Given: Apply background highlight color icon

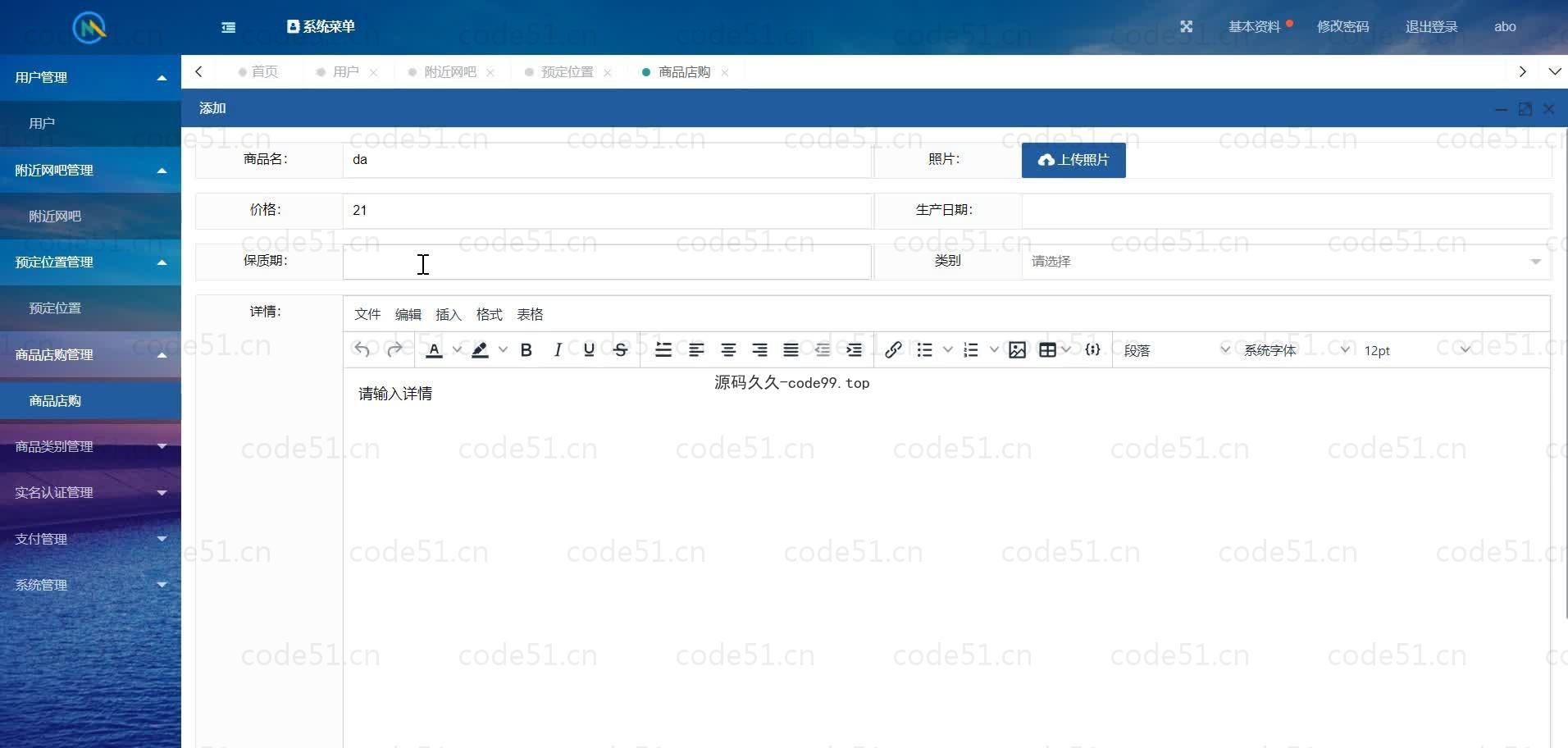Looking at the screenshot, I should tap(481, 350).
